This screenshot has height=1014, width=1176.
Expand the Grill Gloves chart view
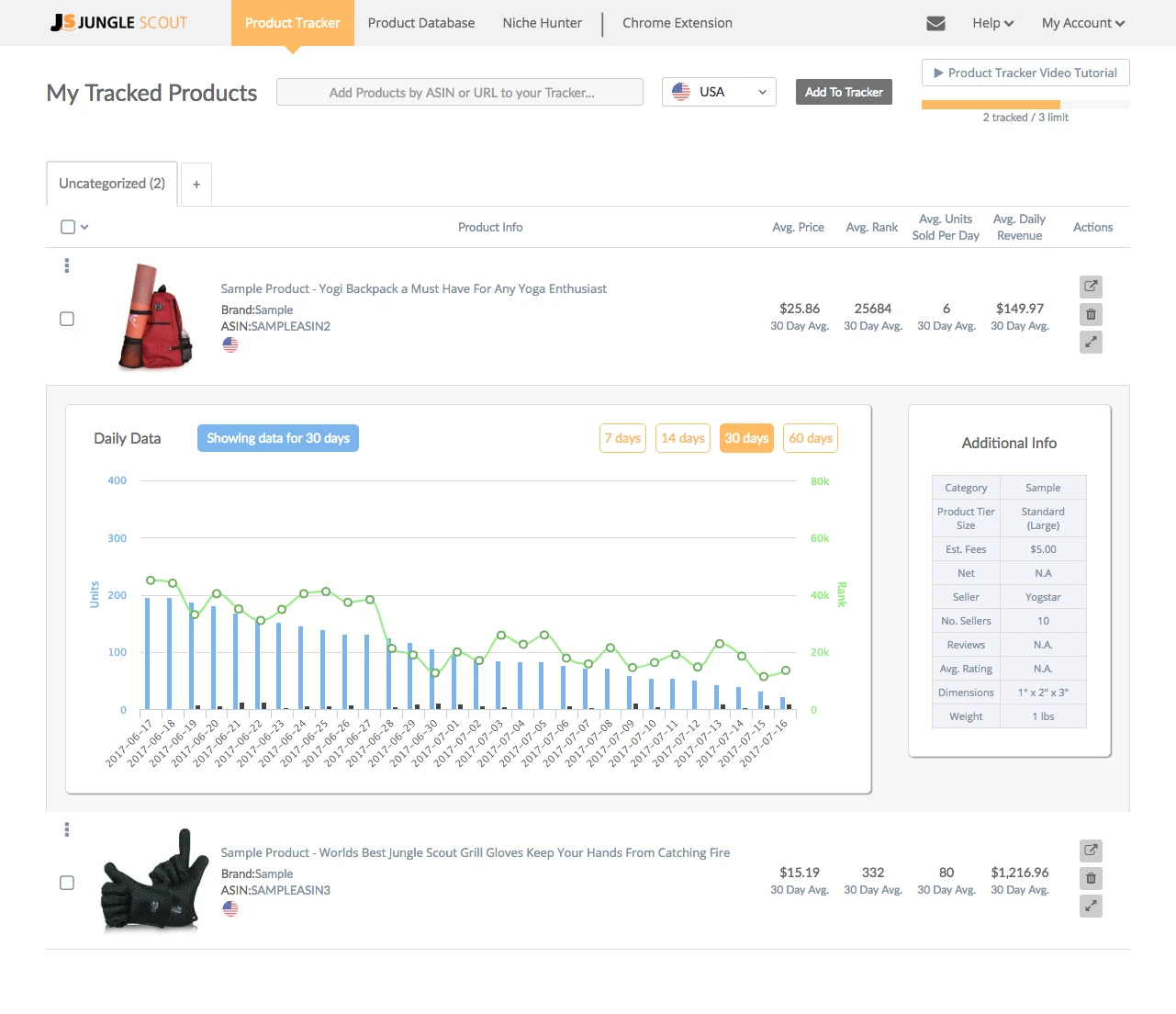pyautogui.click(x=1091, y=907)
